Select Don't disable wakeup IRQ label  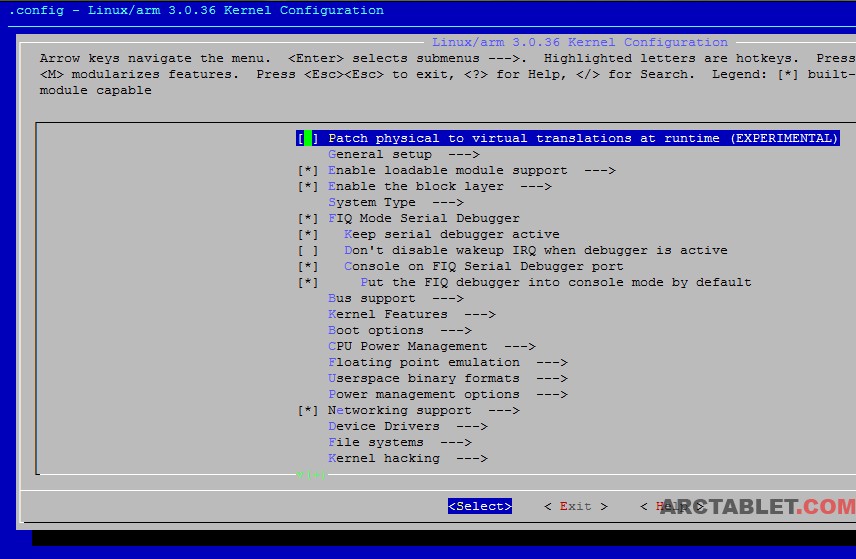coord(536,251)
